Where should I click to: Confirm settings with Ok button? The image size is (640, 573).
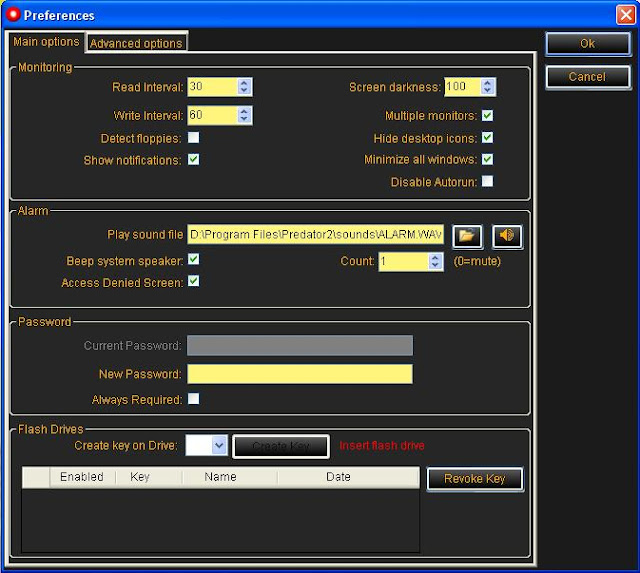tap(588, 43)
